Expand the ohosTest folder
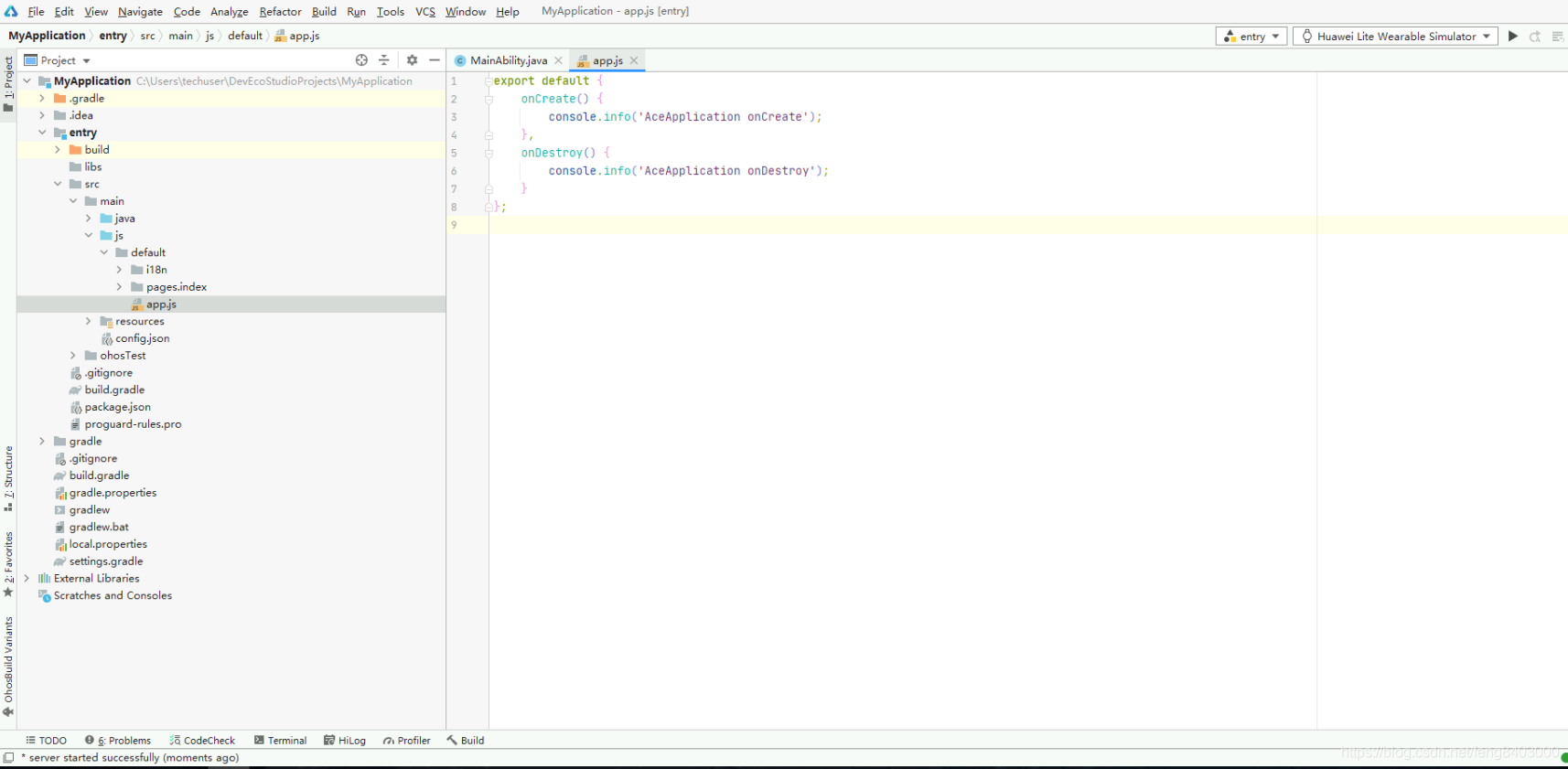 (x=73, y=356)
